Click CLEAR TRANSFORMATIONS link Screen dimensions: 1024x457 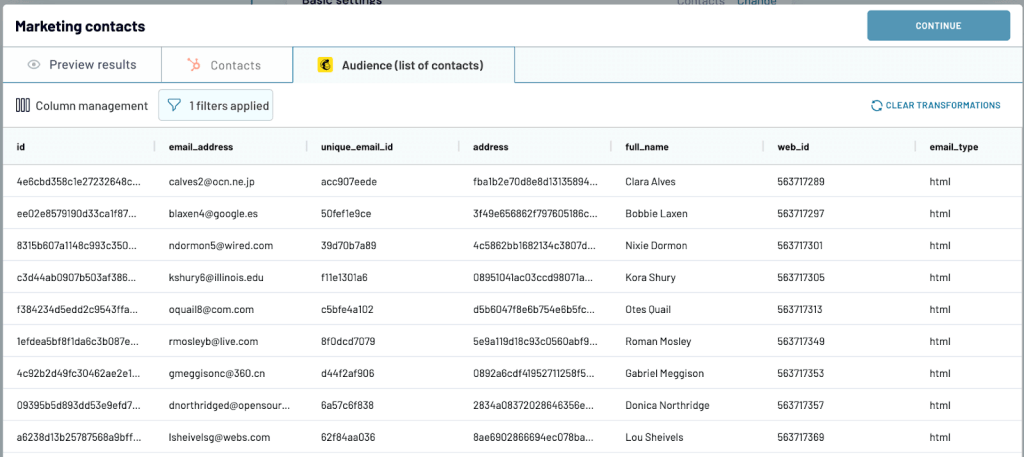tap(942, 105)
